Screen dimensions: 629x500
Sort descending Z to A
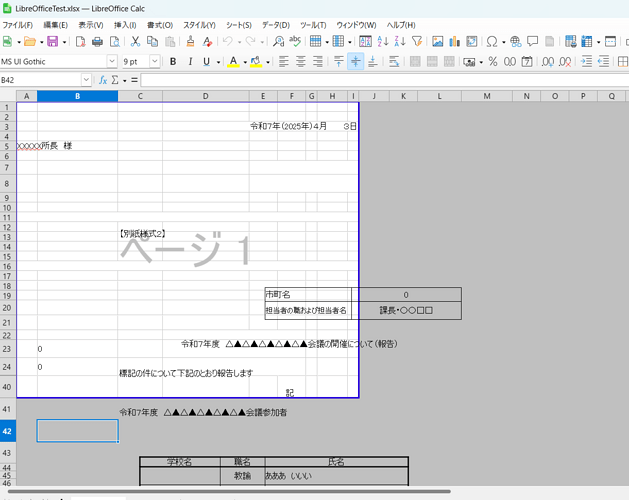[x=400, y=41]
